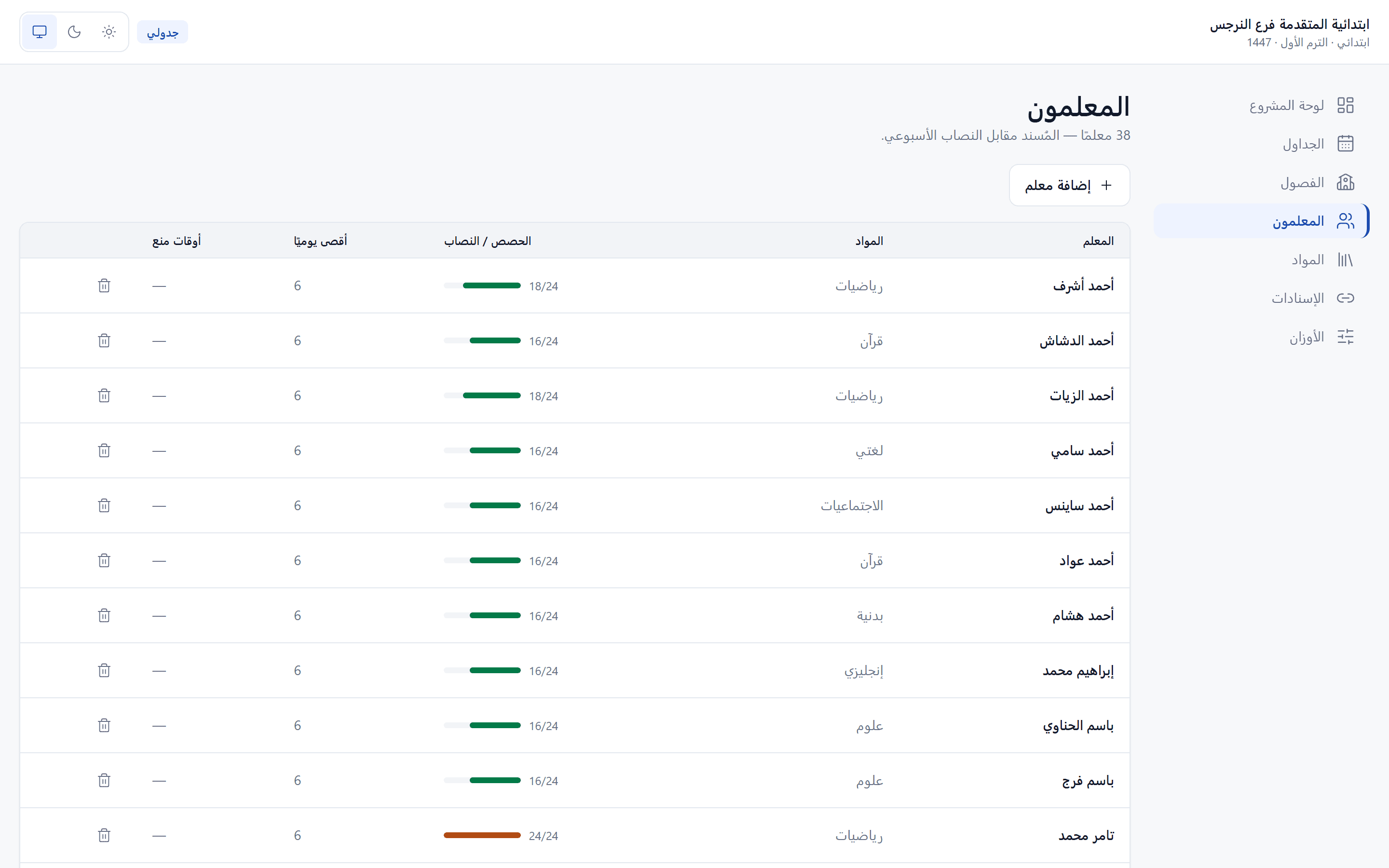
Task: Click the لوحة المشروع dashboard grid icon
Action: [x=1346, y=105]
